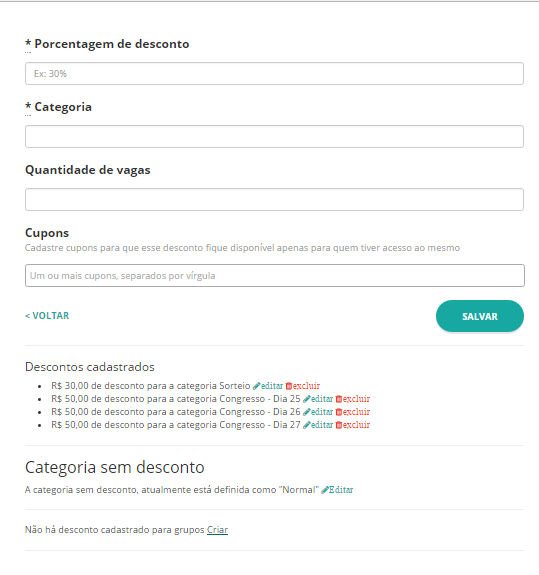The image size is (539, 575).
Task: Click trash icon for Congresso Dia 25
Action: [x=339, y=399]
